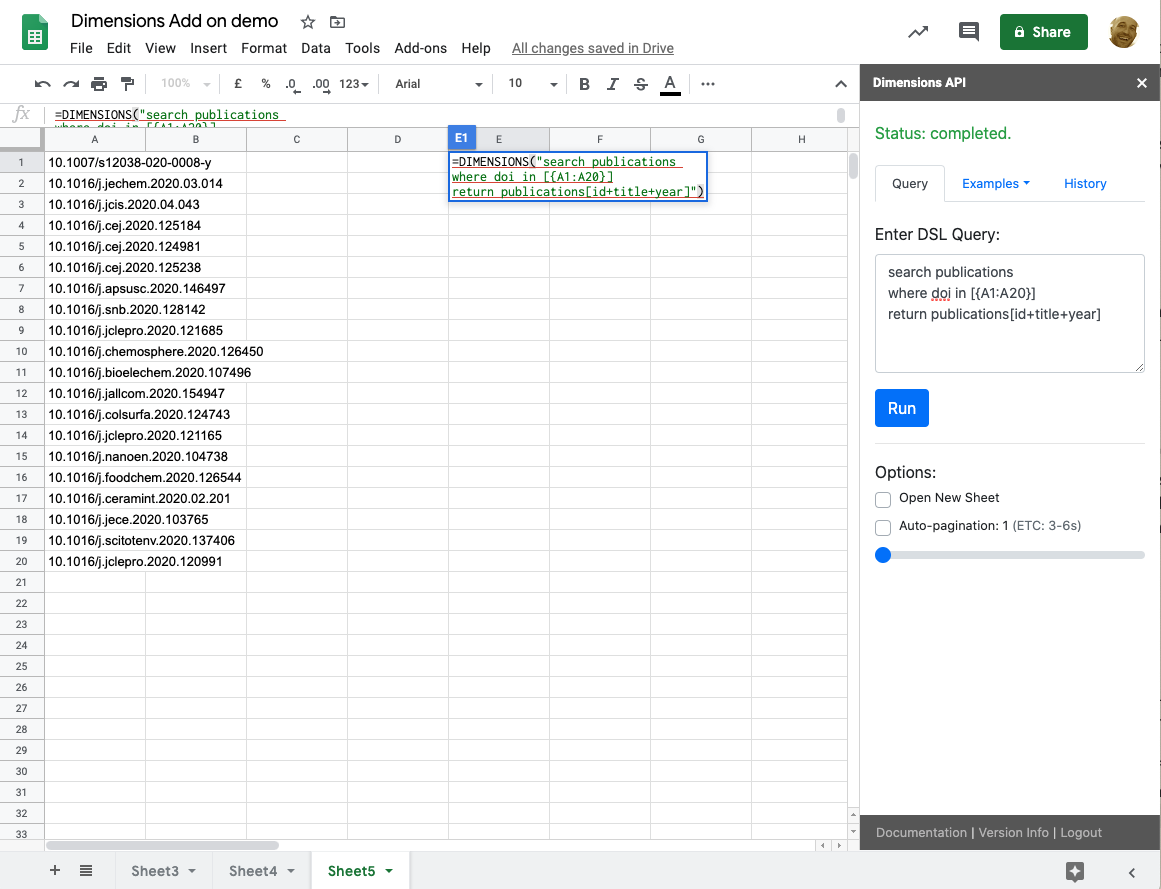Decrease decimal places
Screen dimensions: 1161x889
pos(292,84)
